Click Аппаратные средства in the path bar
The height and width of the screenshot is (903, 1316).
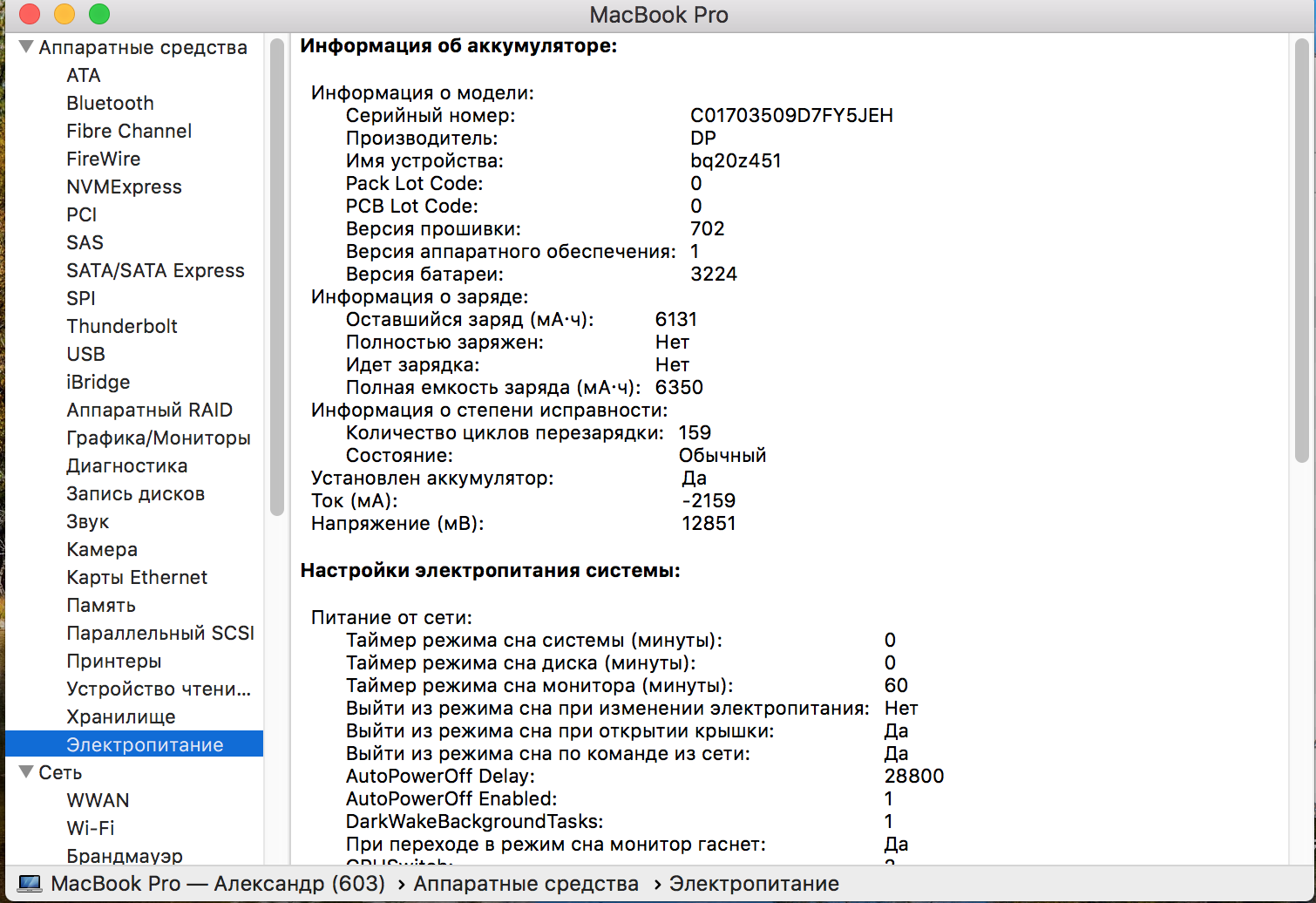pos(526,884)
